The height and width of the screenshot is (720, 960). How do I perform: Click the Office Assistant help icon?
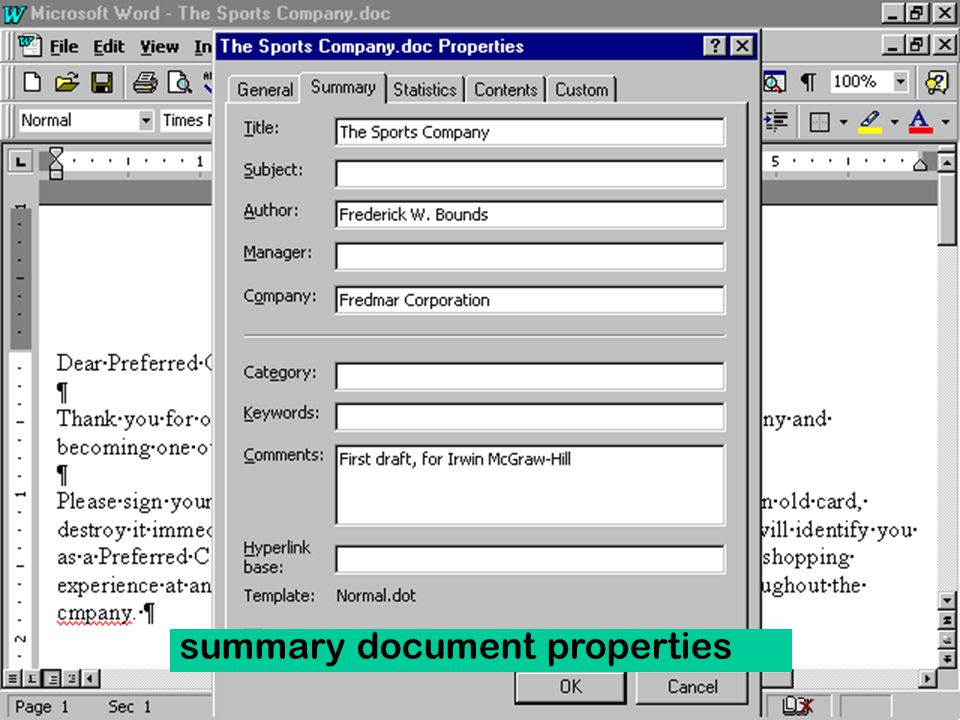coord(937,82)
